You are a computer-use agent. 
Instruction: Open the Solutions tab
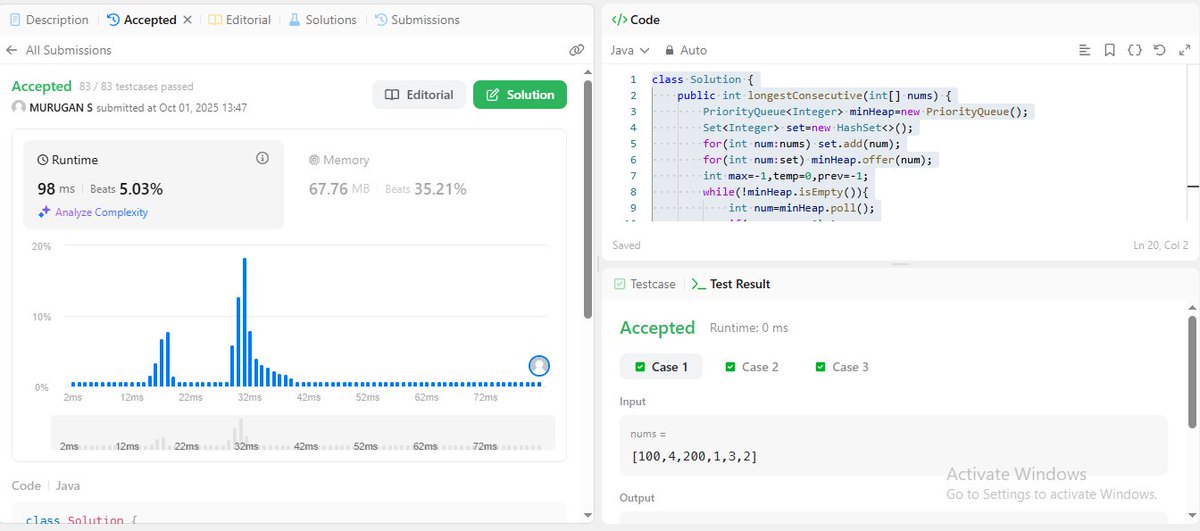[323, 20]
